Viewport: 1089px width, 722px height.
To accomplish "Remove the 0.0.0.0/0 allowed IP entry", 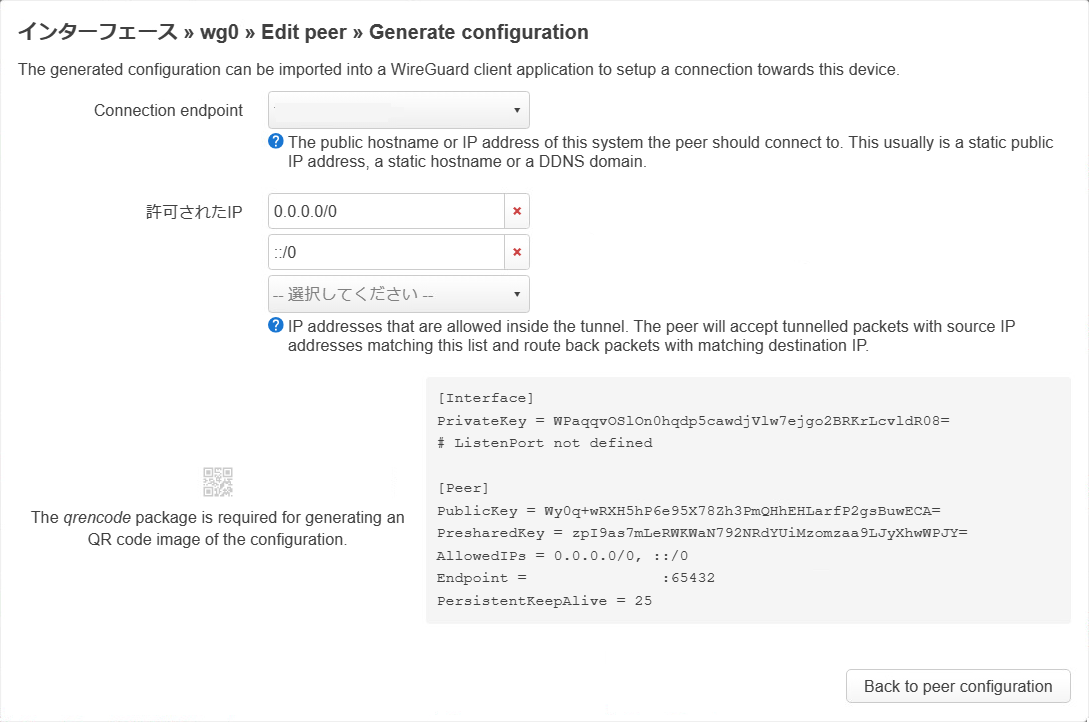I will point(517,212).
